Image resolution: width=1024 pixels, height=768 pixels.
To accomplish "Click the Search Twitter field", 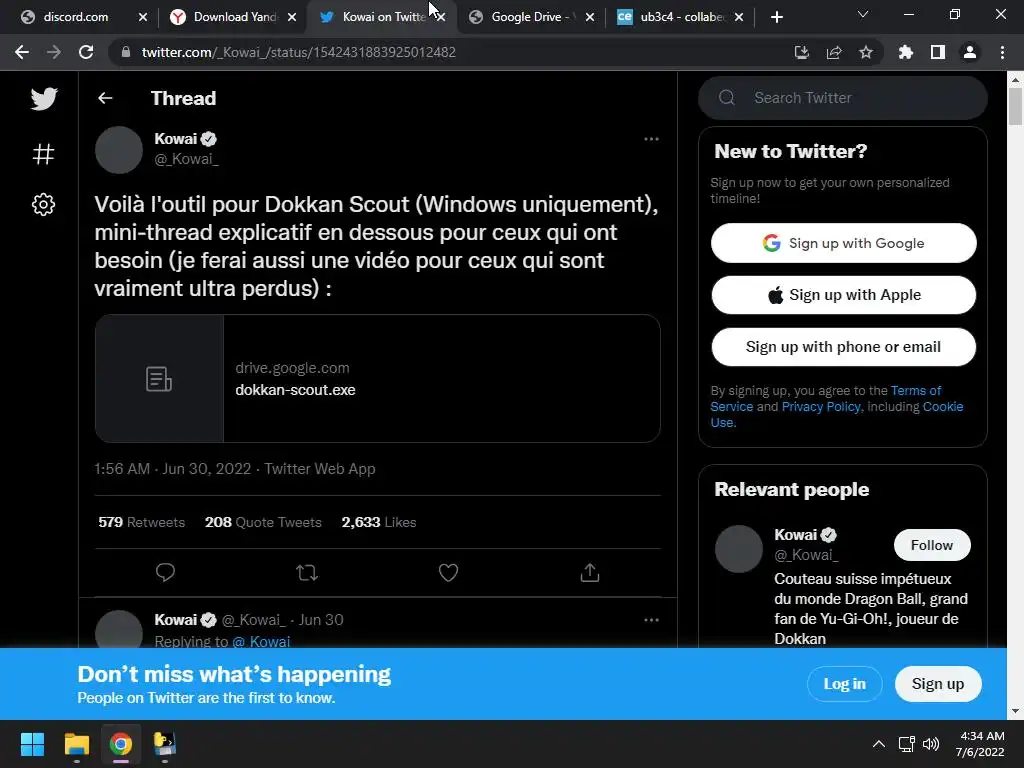I will pos(842,98).
